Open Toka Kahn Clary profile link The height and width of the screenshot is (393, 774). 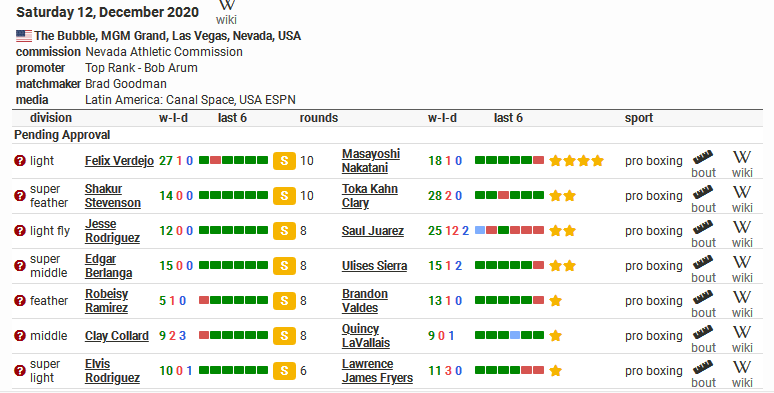[x=370, y=196]
